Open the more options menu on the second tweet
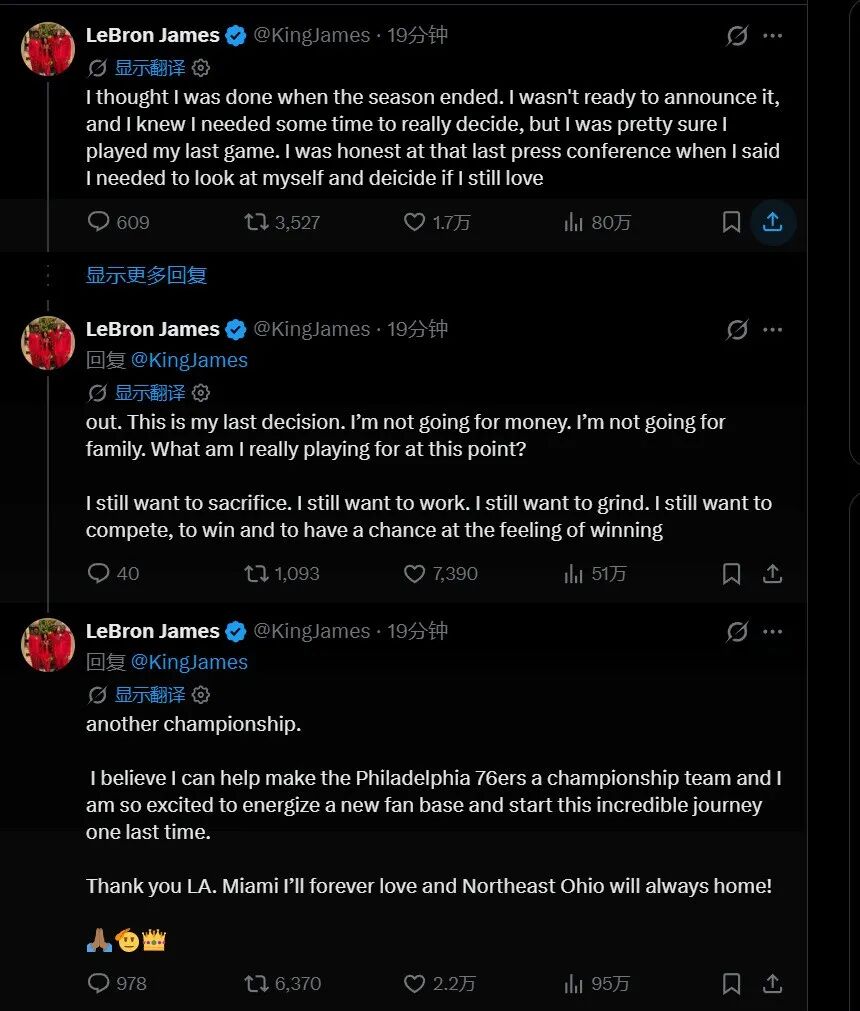 pos(772,329)
